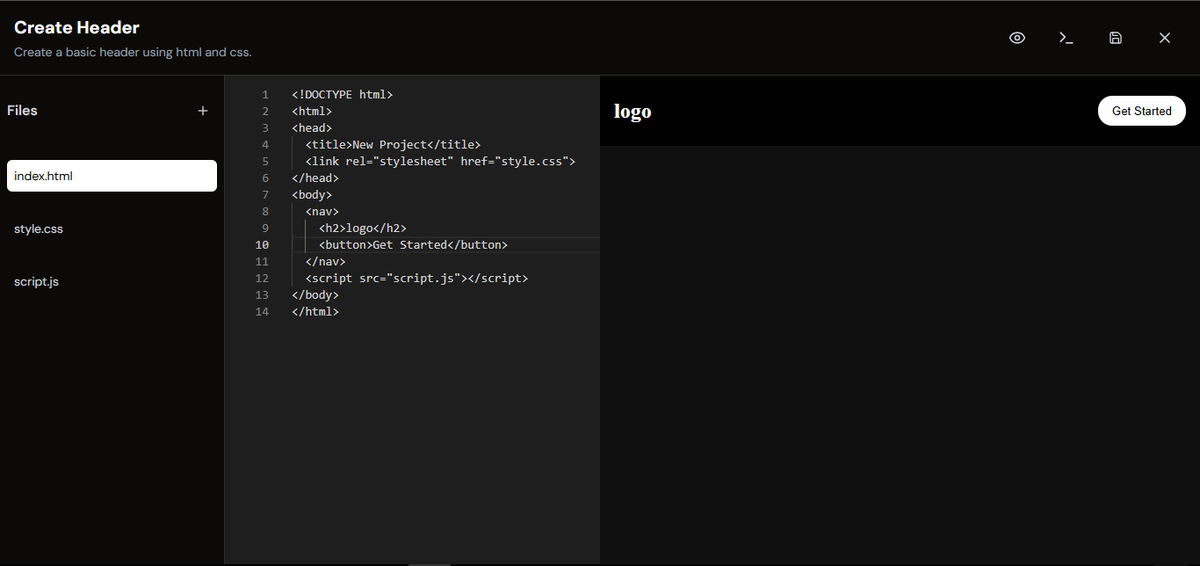Close the Create Header editor
The width and height of the screenshot is (1200, 566).
coord(1164,38)
